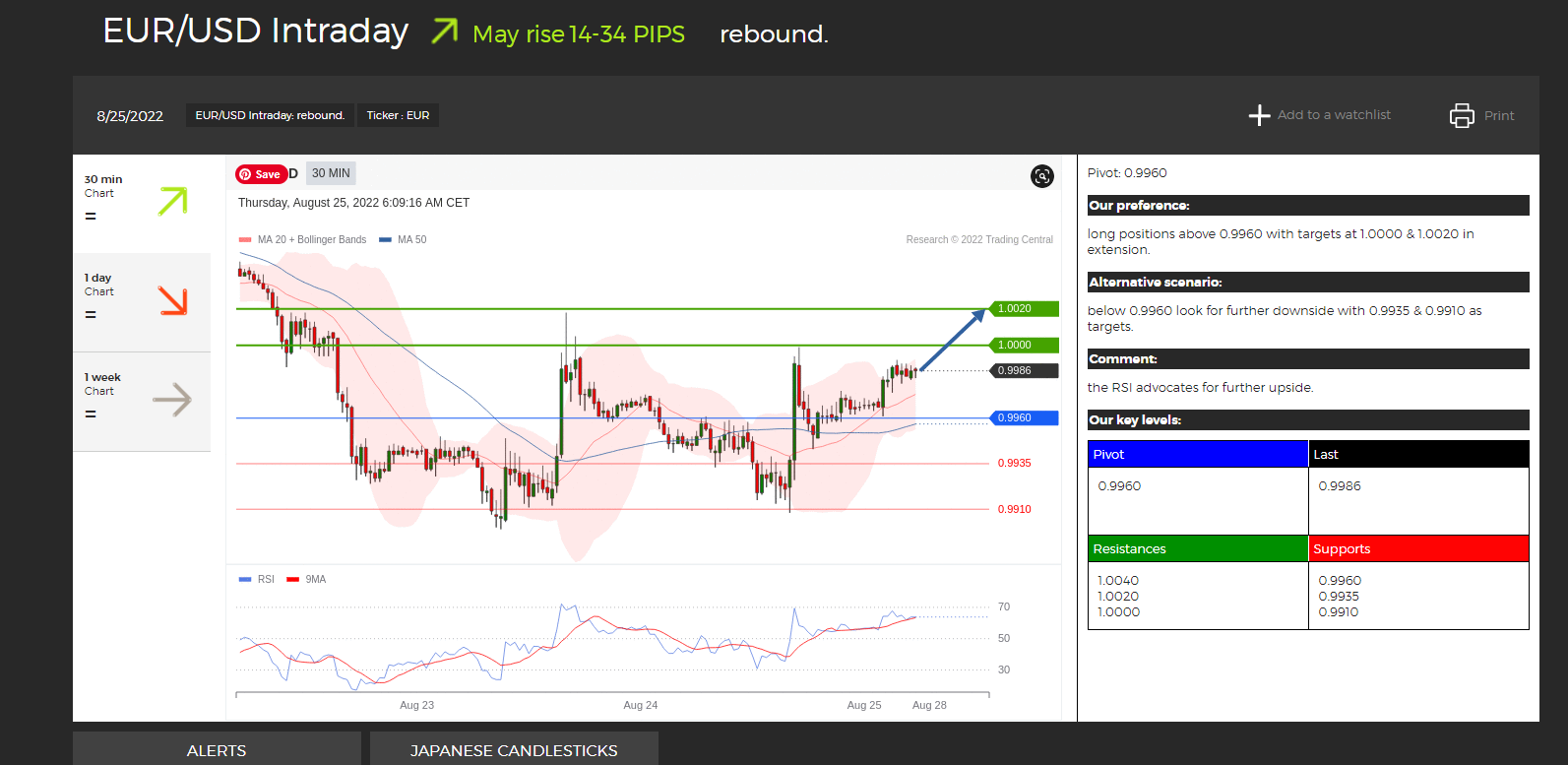The width and height of the screenshot is (1568, 765).
Task: Click the 1.0020 green price label
Action: (1024, 308)
